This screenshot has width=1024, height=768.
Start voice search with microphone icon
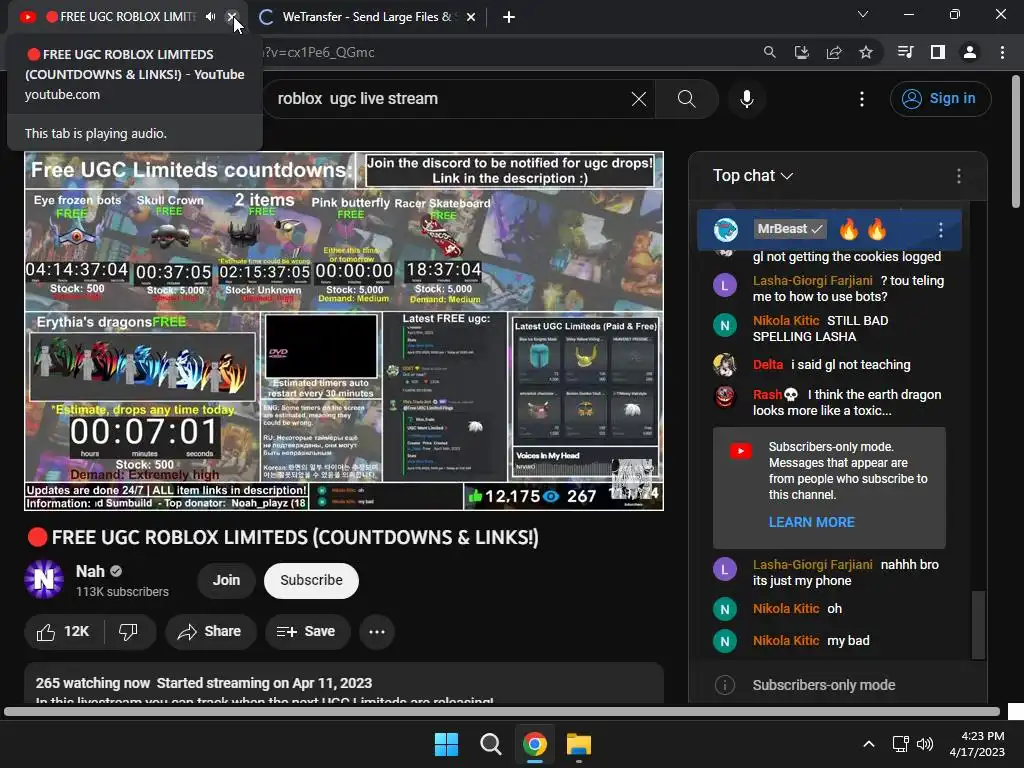click(747, 99)
